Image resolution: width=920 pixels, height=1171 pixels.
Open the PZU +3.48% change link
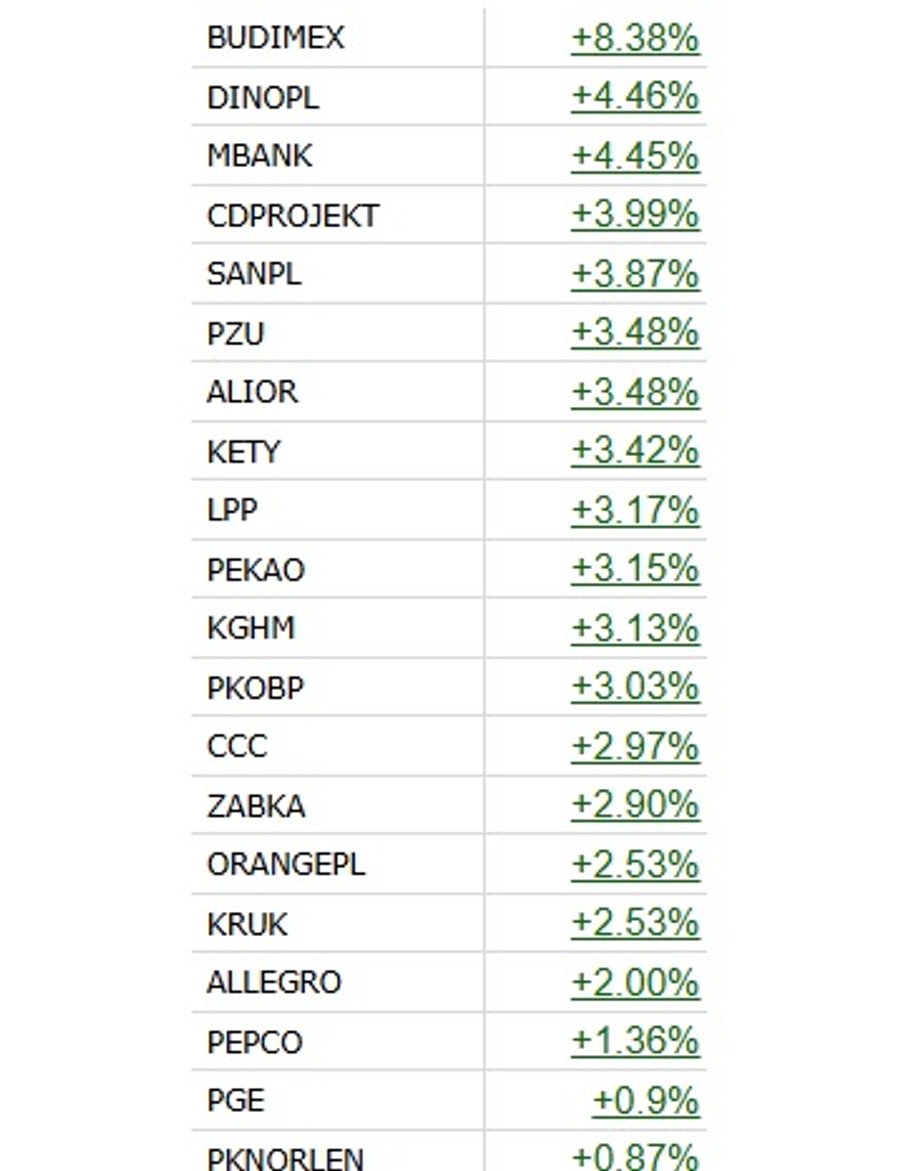635,333
